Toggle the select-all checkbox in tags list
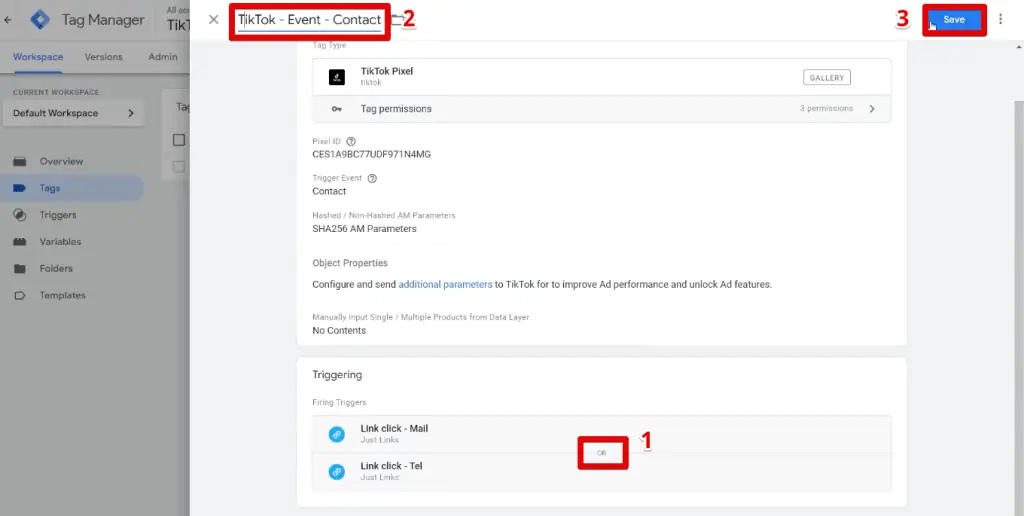Screen dimensions: 1024x516 click(179, 140)
